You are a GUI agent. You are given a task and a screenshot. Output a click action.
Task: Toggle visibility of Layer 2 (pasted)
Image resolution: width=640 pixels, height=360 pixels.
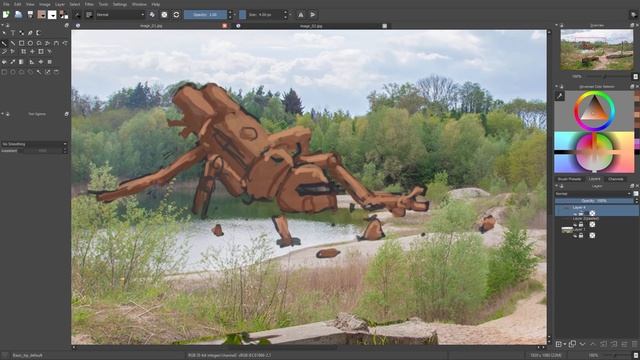[575, 224]
